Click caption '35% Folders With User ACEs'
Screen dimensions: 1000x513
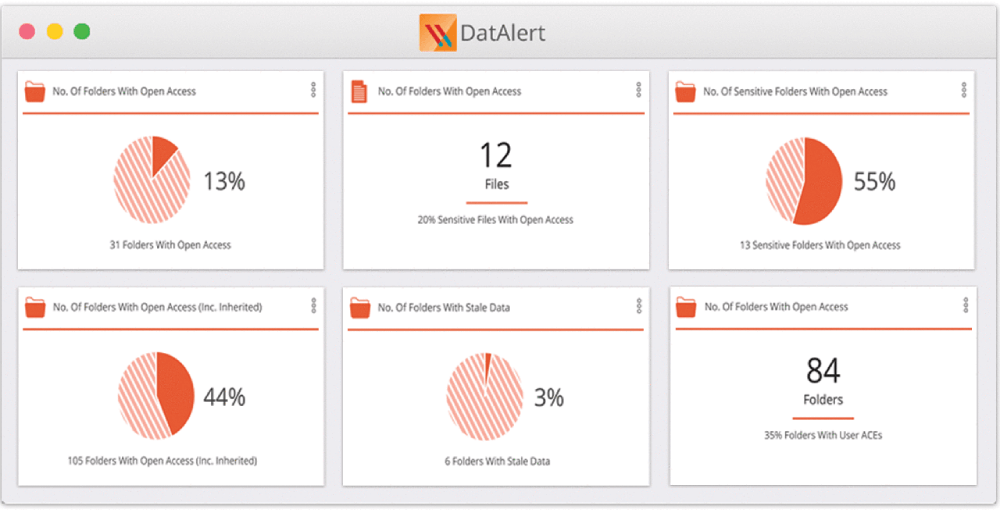[823, 435]
